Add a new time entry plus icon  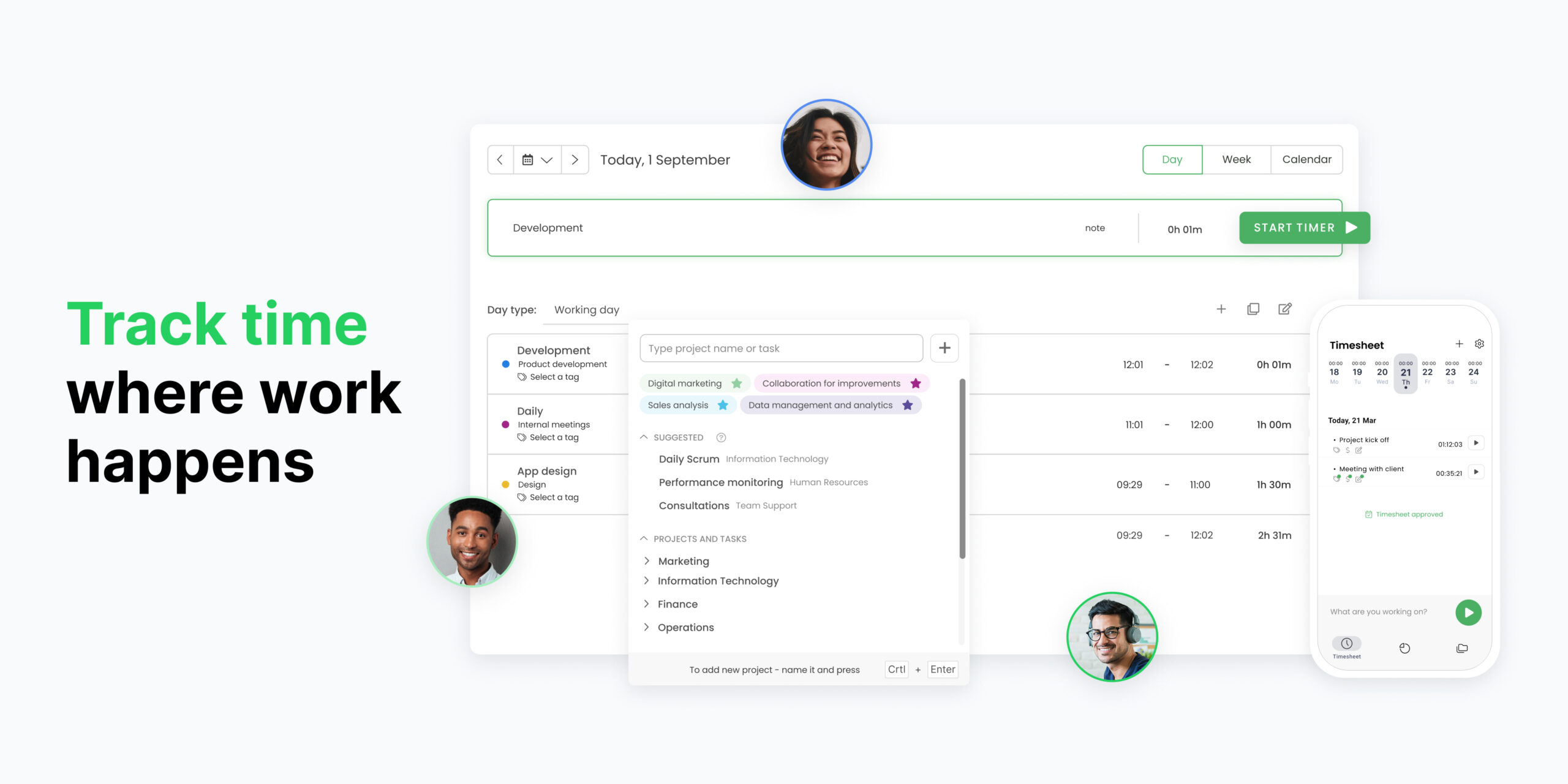(1221, 309)
